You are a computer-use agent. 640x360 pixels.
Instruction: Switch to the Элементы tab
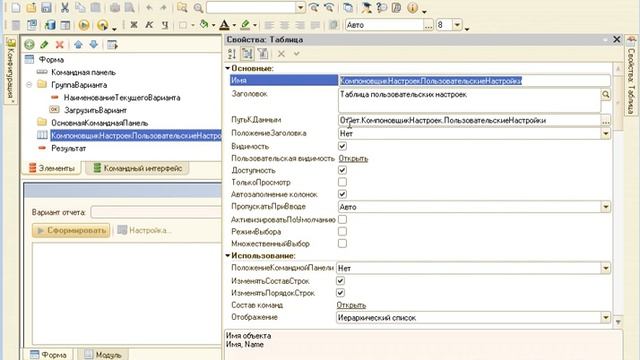click(52, 168)
